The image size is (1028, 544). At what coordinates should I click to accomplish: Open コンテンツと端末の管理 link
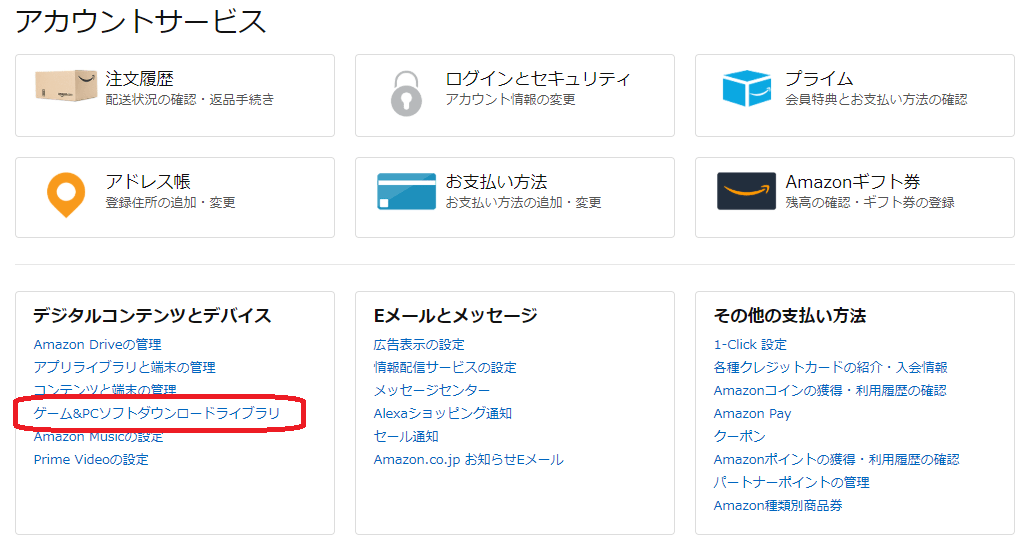coord(105,389)
